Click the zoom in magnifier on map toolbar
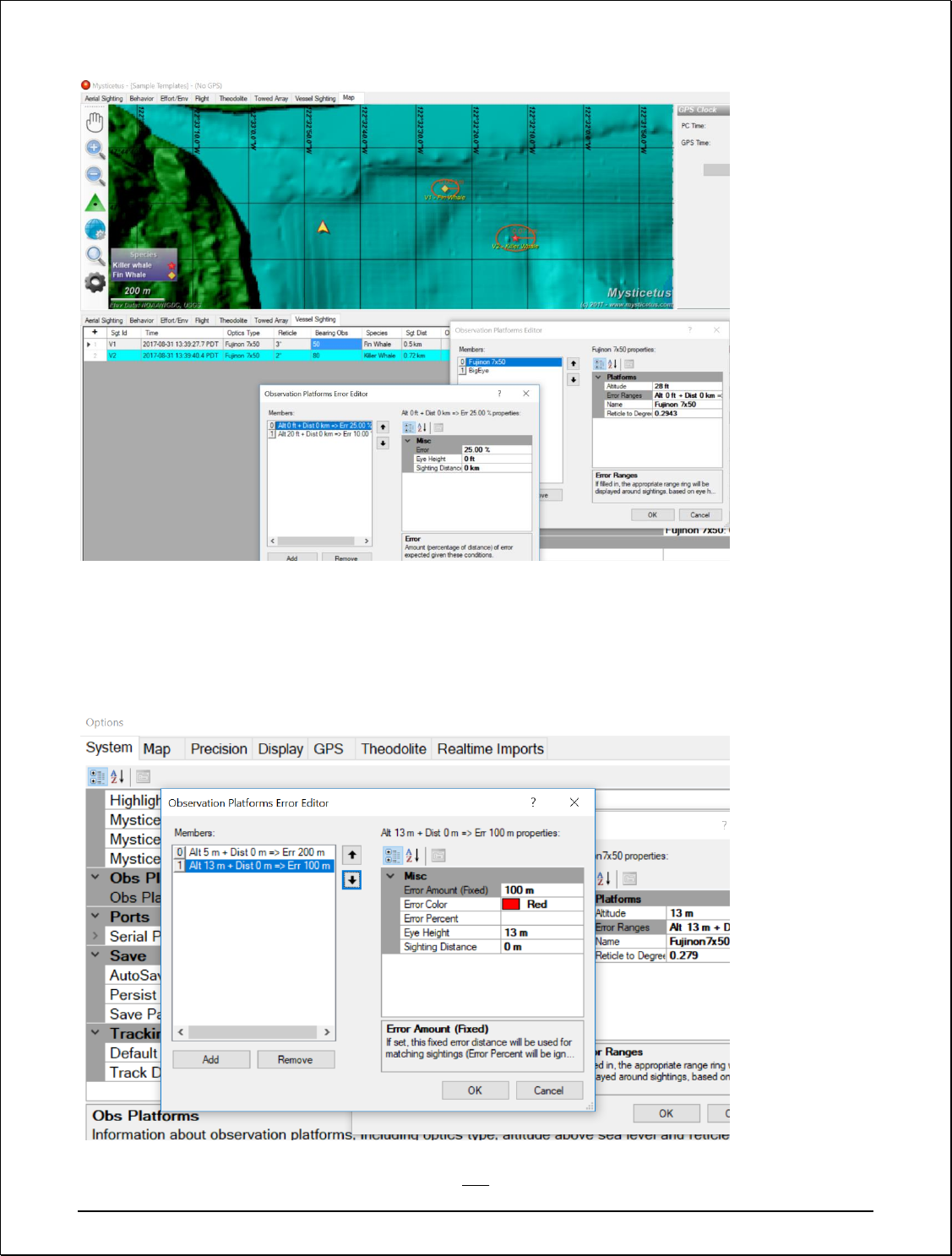 point(95,150)
